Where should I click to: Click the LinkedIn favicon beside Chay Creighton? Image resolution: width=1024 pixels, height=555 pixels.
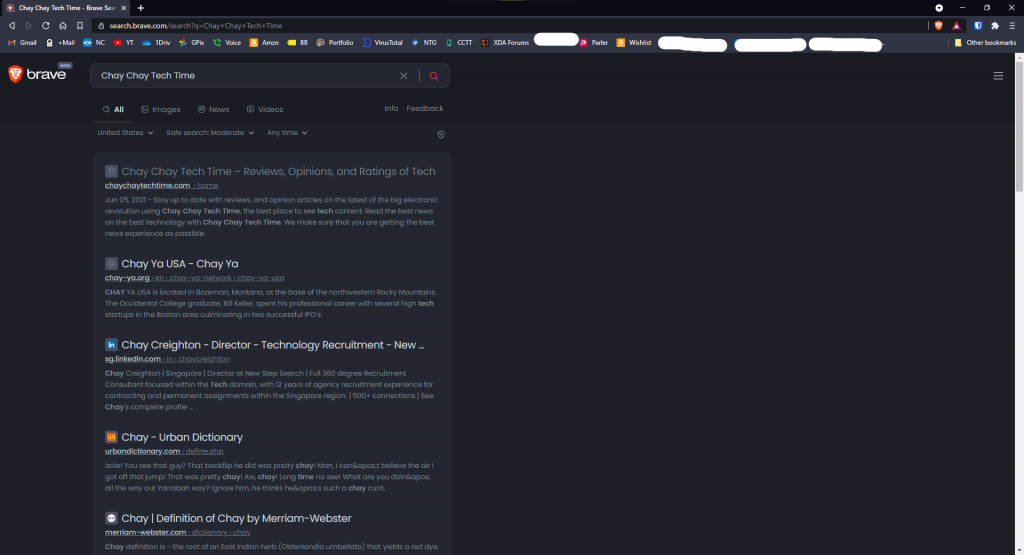tap(111, 345)
